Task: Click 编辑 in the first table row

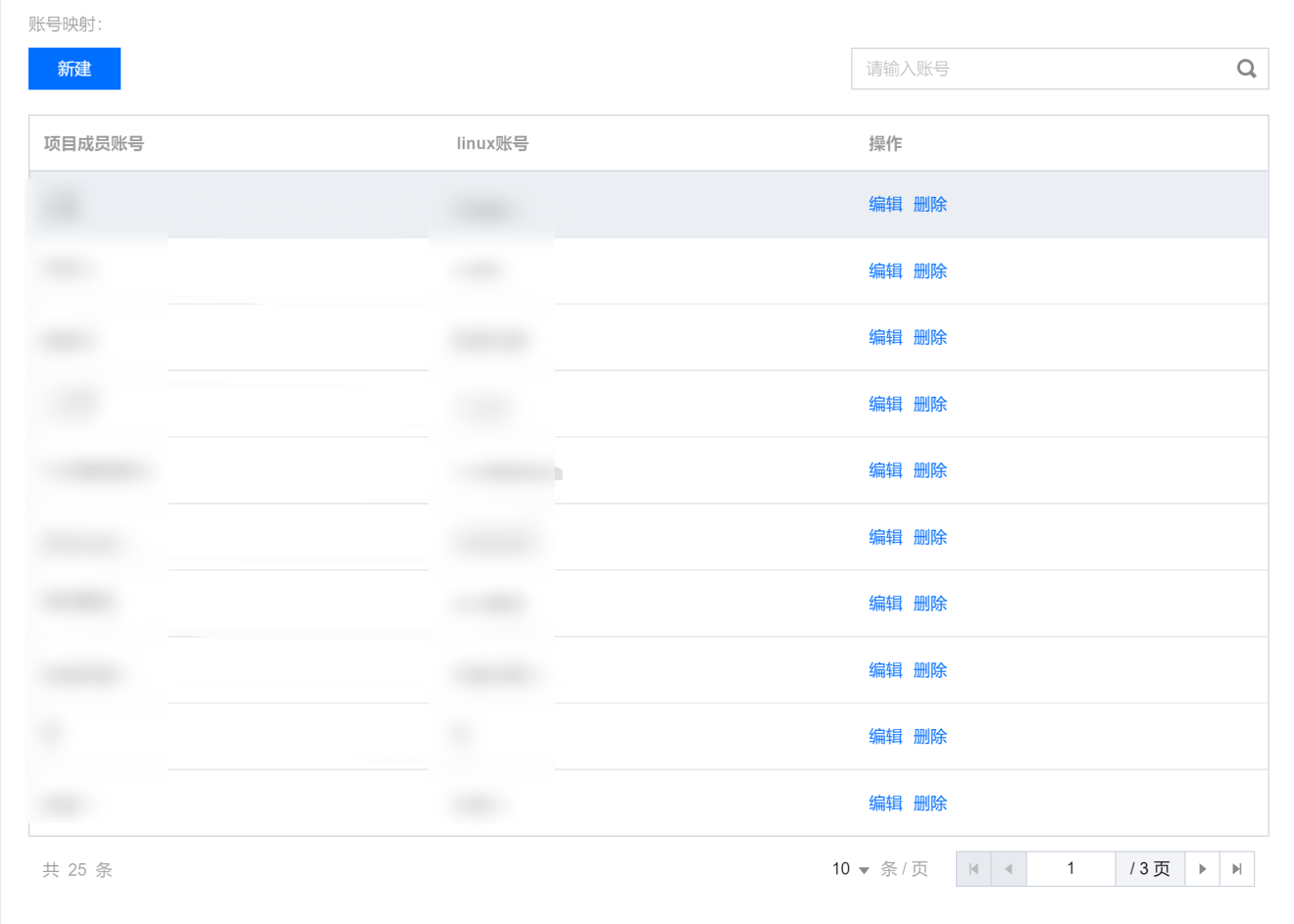Action: (x=885, y=204)
